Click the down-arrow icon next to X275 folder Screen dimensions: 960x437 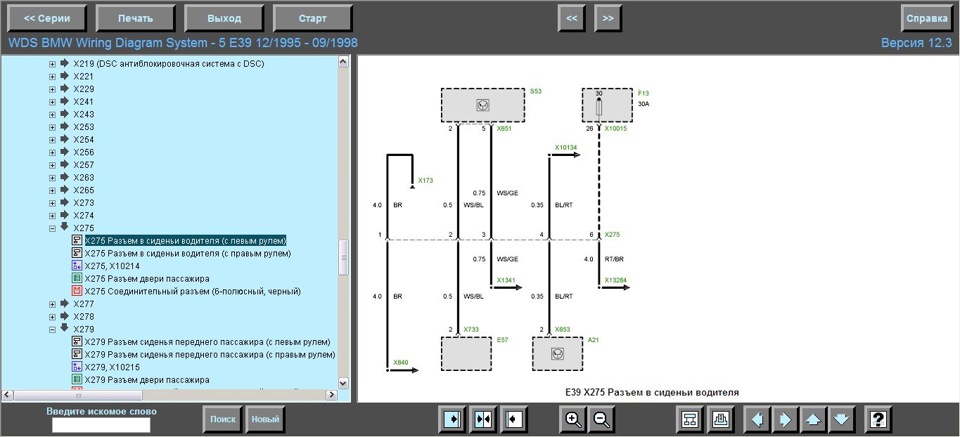point(64,227)
